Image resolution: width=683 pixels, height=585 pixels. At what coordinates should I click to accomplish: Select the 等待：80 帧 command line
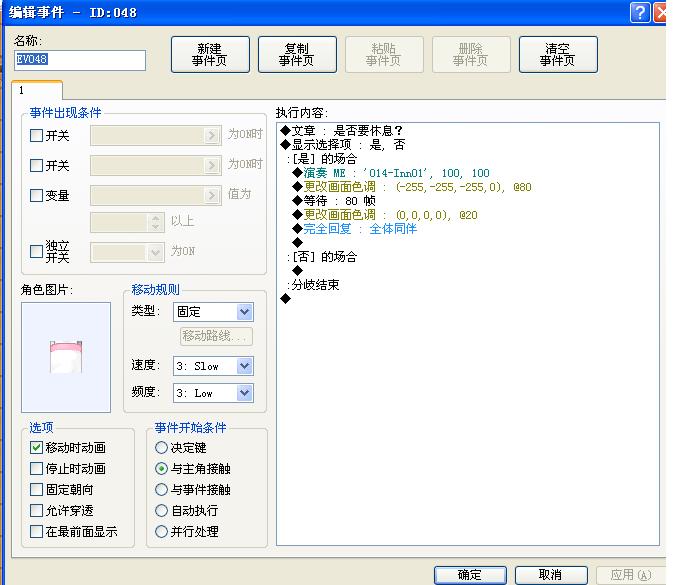pyautogui.click(x=334, y=201)
